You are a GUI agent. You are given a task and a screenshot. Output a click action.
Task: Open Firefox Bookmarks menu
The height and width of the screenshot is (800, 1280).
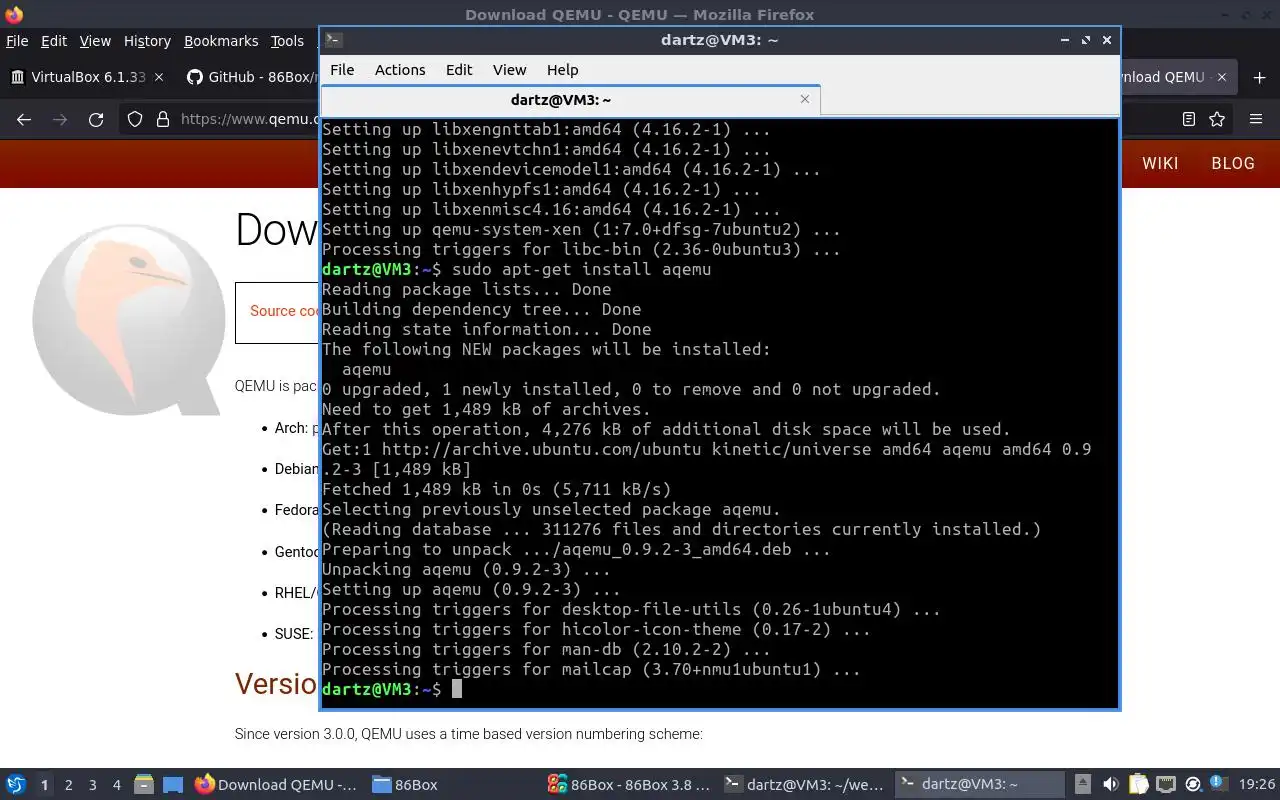point(221,41)
